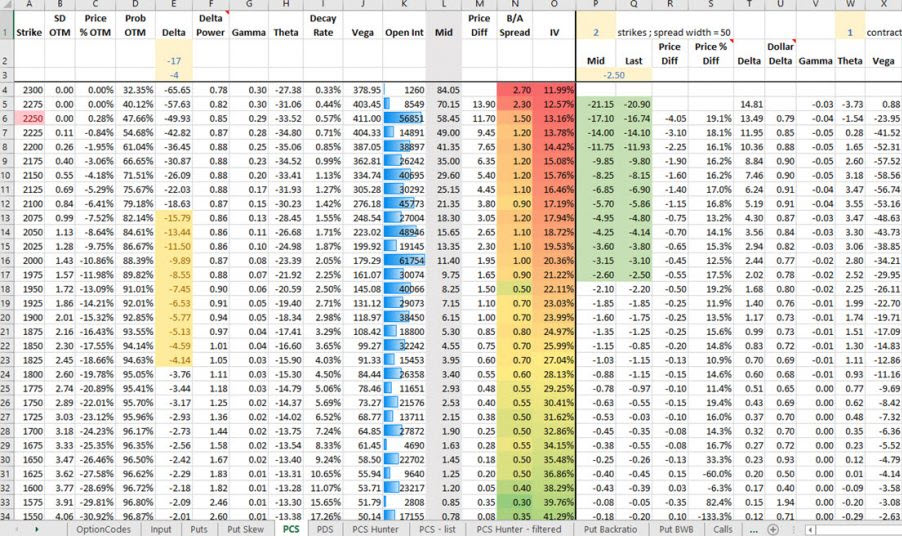Image resolution: width=902 pixels, height=536 pixels.
Task: Select pink highlighted strike cell 2250
Action: pyautogui.click(x=29, y=118)
